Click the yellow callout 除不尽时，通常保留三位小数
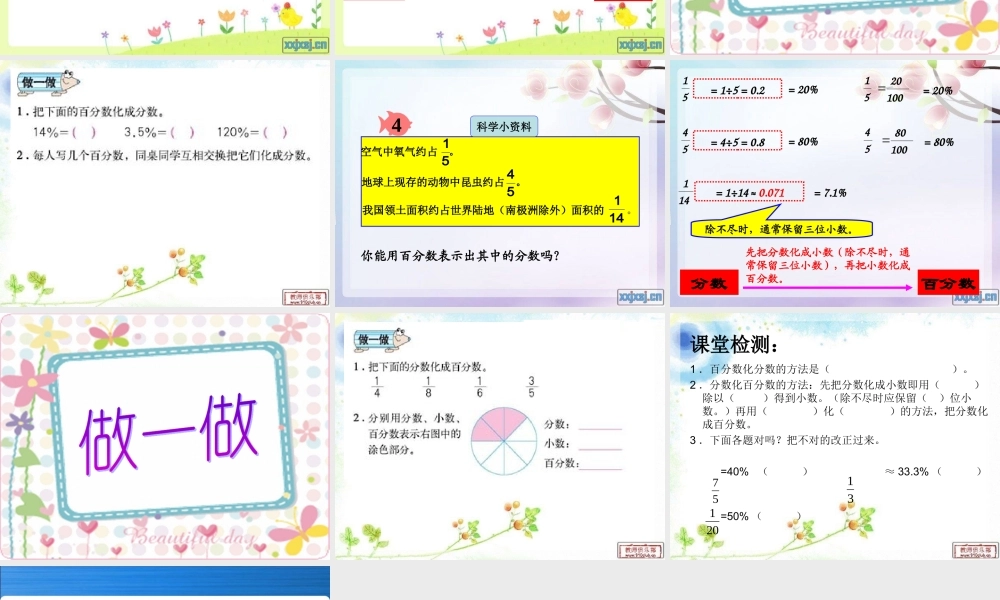Image resolution: width=1000 pixels, height=600 pixels. [782, 229]
